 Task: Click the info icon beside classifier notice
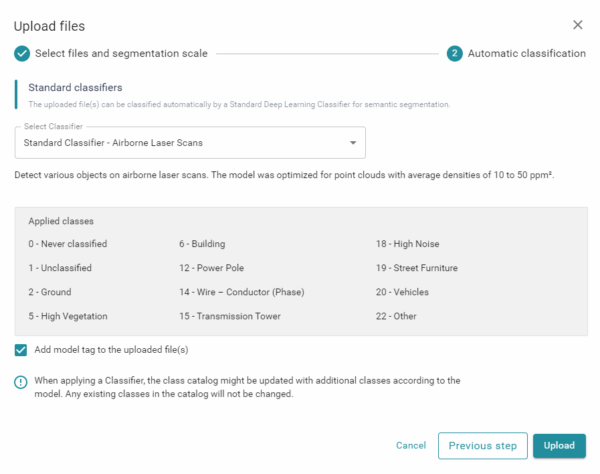(x=21, y=382)
